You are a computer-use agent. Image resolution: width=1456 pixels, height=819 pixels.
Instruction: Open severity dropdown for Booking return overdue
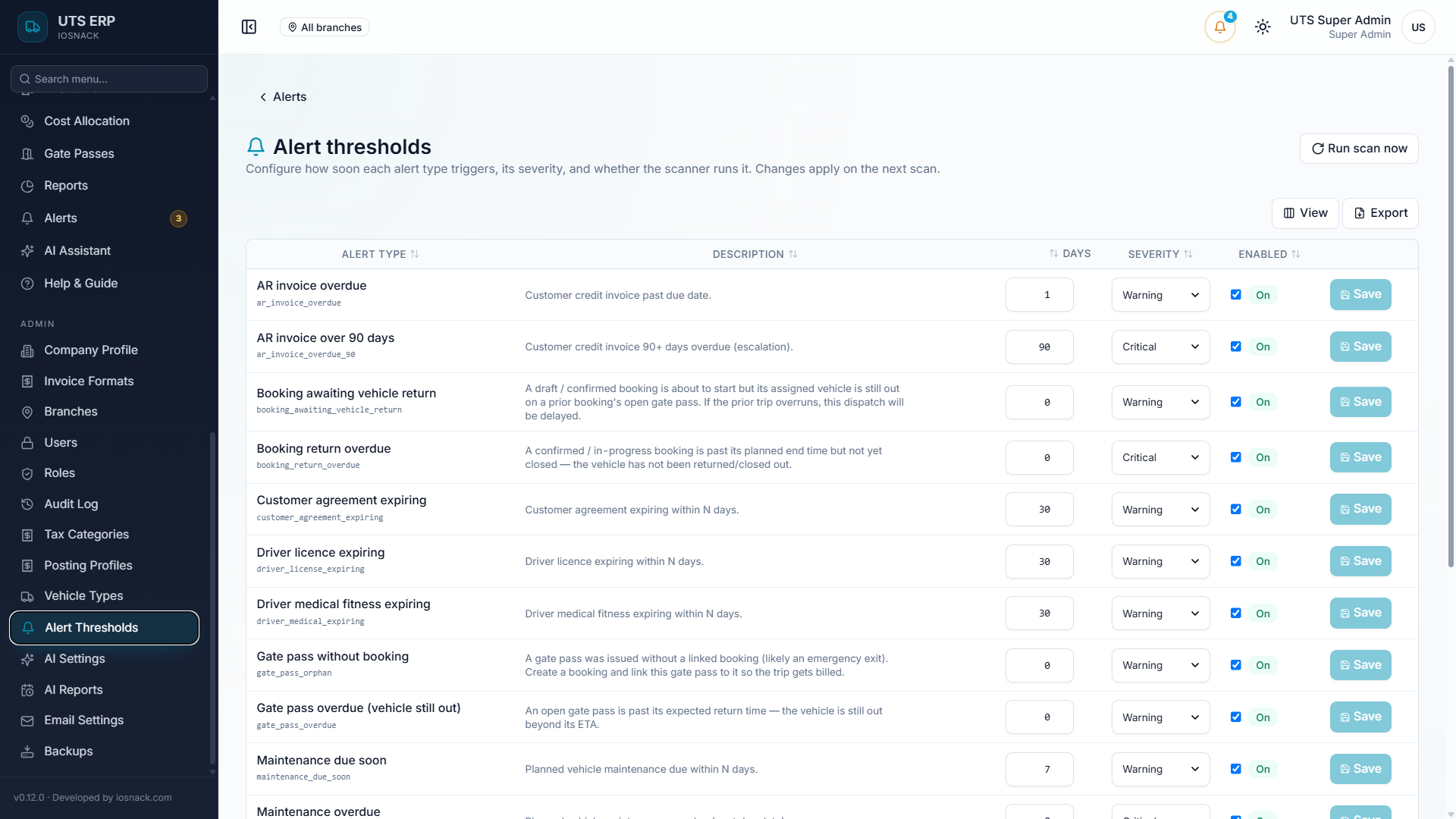(x=1160, y=457)
